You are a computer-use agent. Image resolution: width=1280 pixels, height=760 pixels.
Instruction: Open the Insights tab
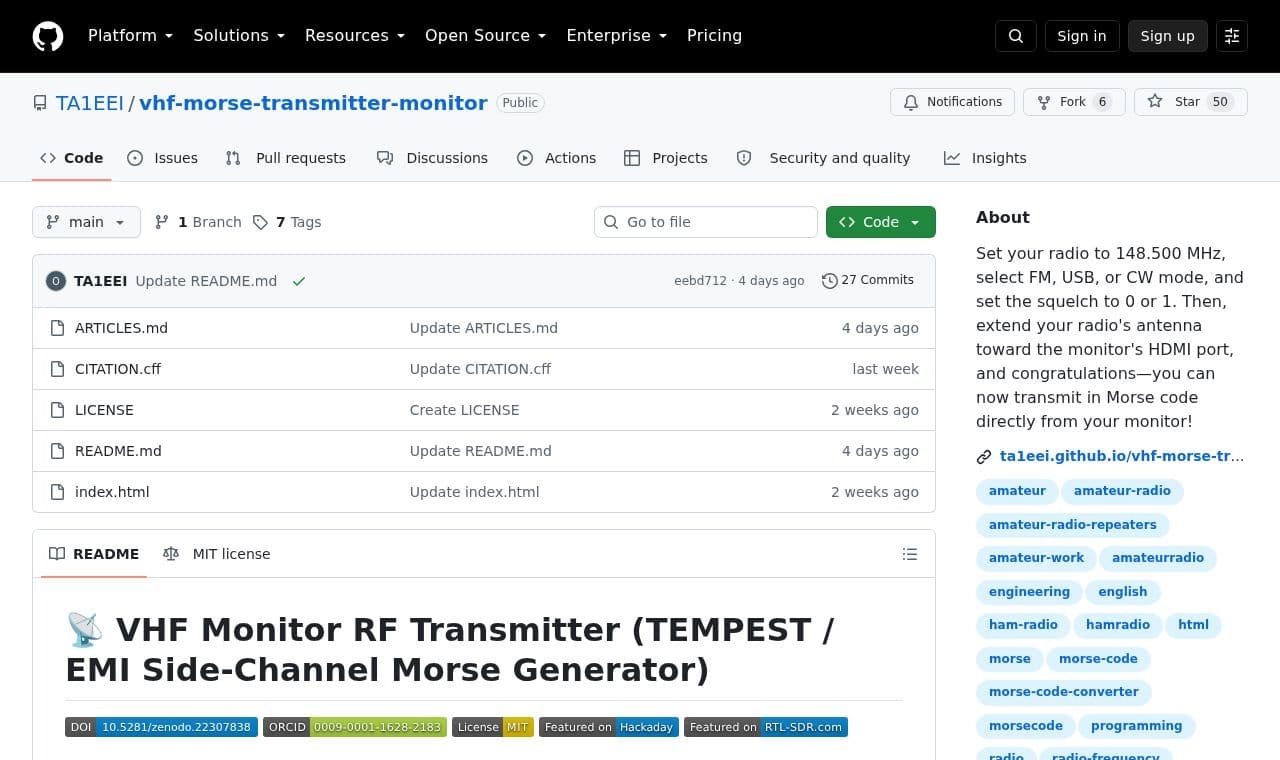986,158
